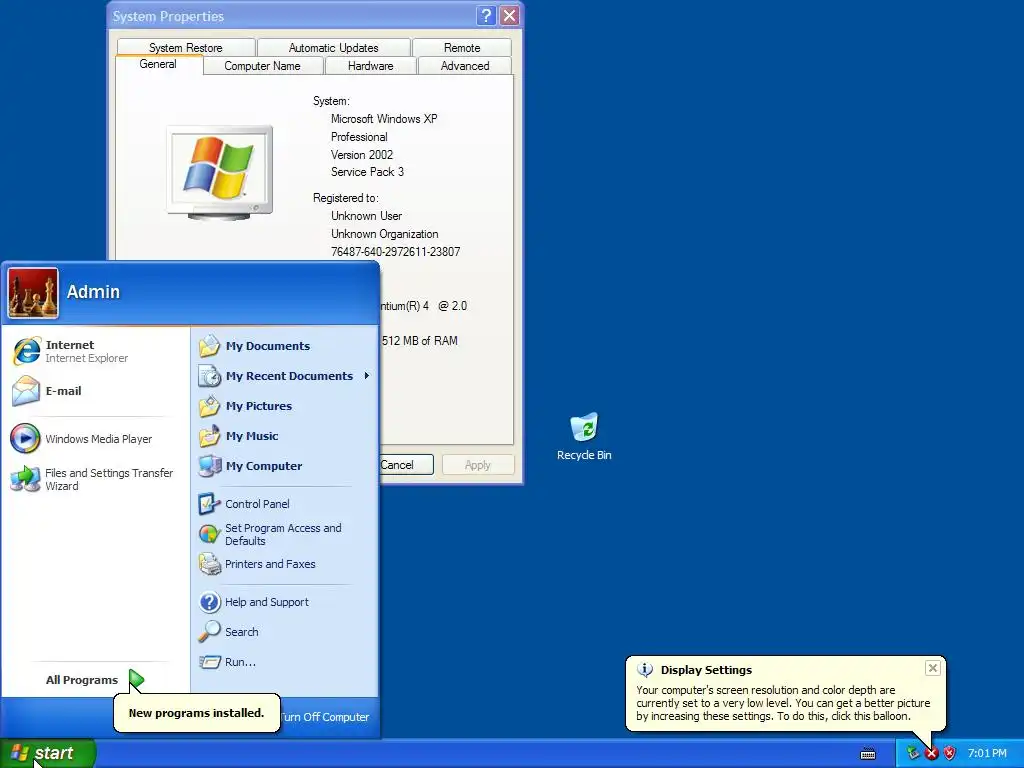Click Set Program Access and Defaults icon

click(x=210, y=534)
